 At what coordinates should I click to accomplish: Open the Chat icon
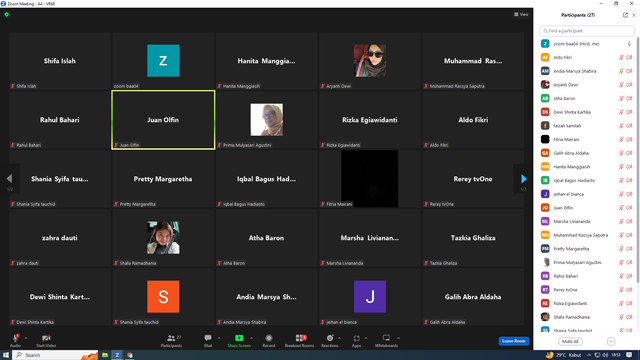(x=208, y=338)
